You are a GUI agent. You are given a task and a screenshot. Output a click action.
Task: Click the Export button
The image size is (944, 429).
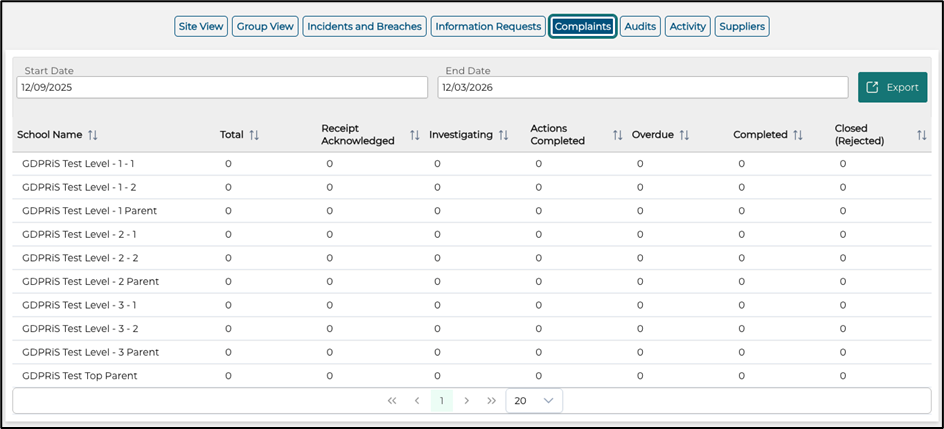coord(892,87)
